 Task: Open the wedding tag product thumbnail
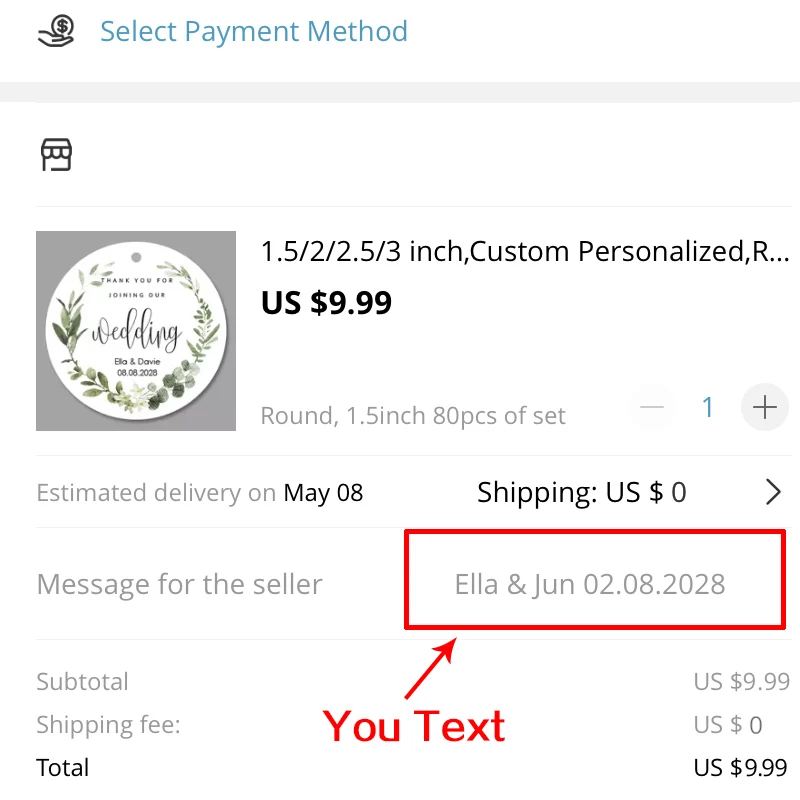coord(136,331)
